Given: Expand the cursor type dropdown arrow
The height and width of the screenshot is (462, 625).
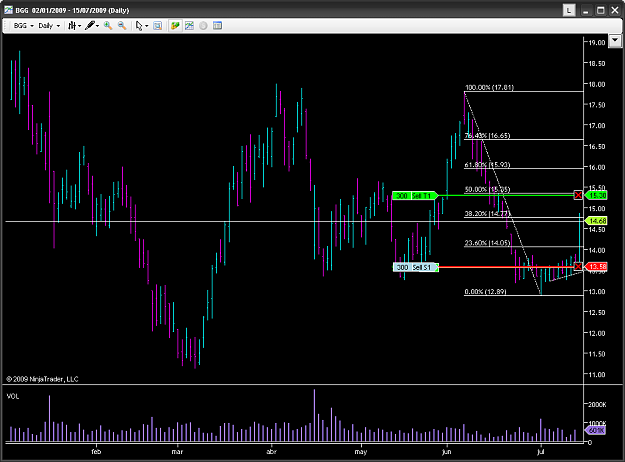Looking at the screenshot, I should pos(147,26).
